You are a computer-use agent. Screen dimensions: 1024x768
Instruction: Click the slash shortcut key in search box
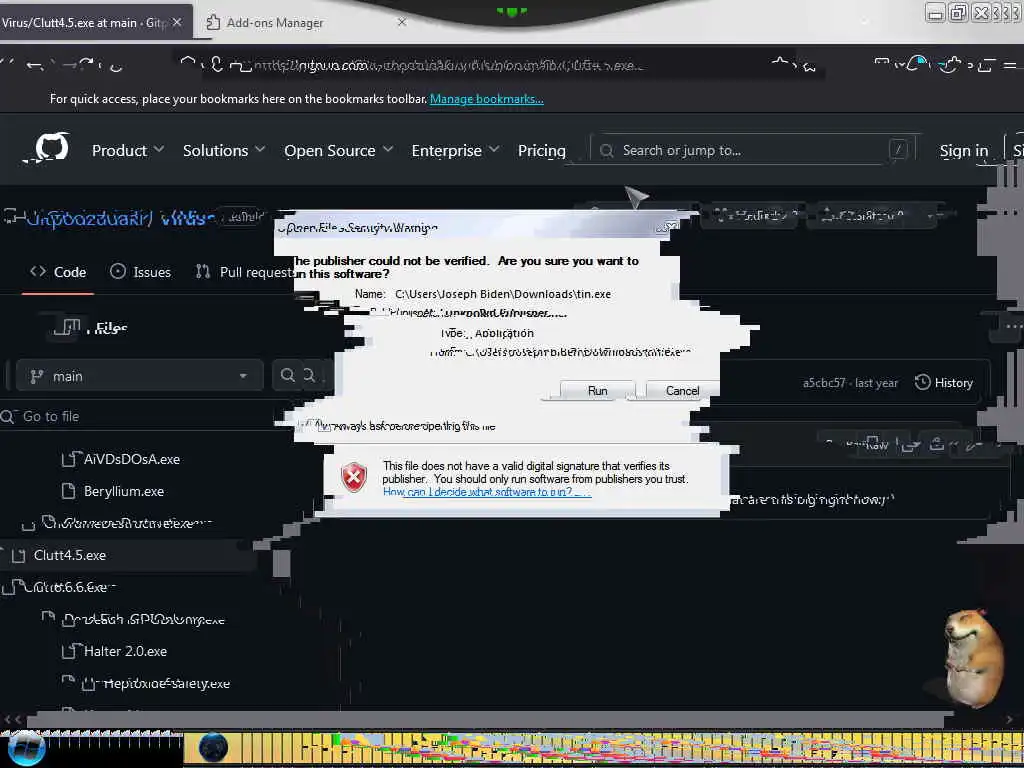pos(899,150)
